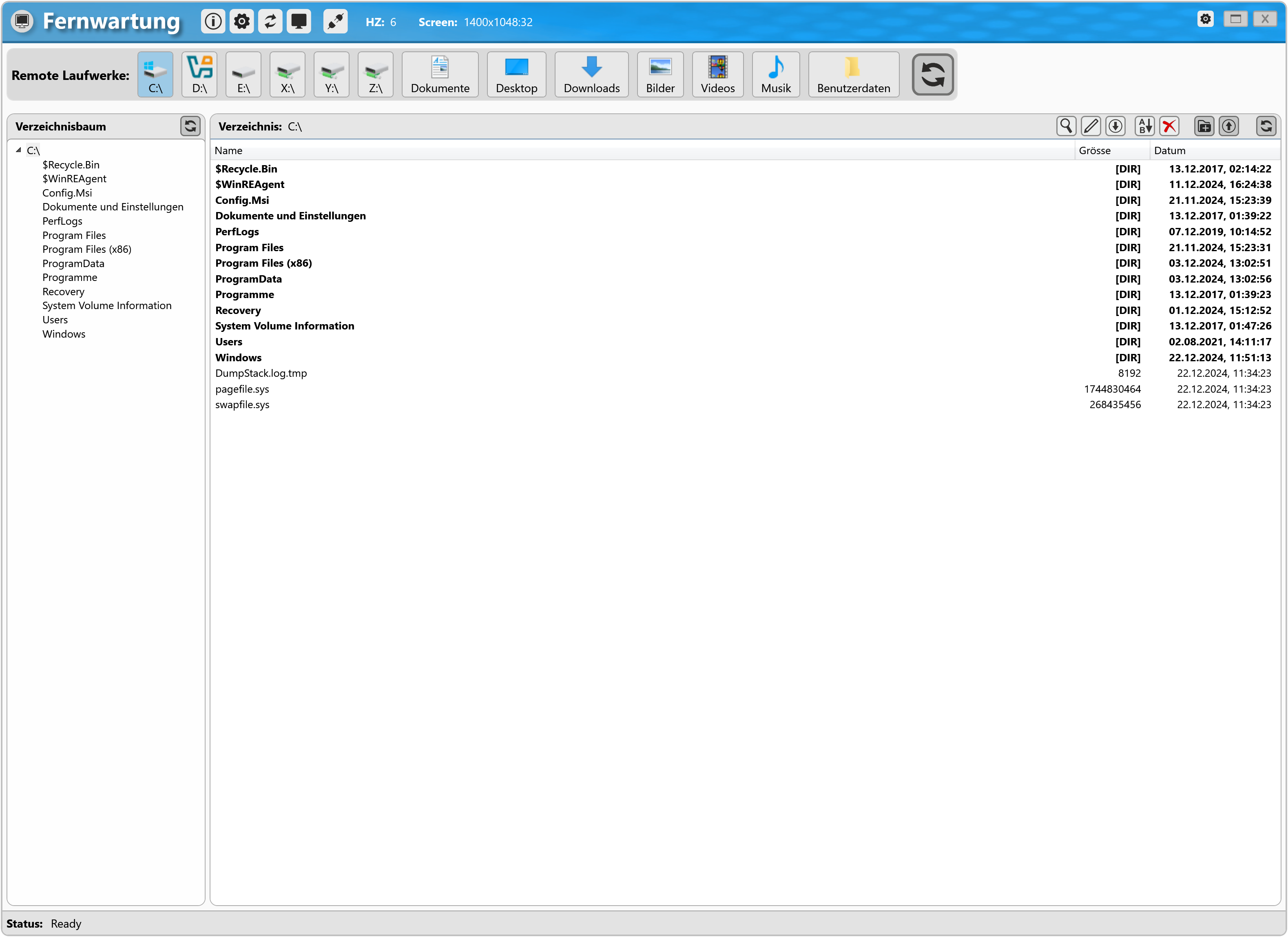This screenshot has width=1288, height=937.
Task: Sort by the Datum column header
Action: [x=1169, y=150]
